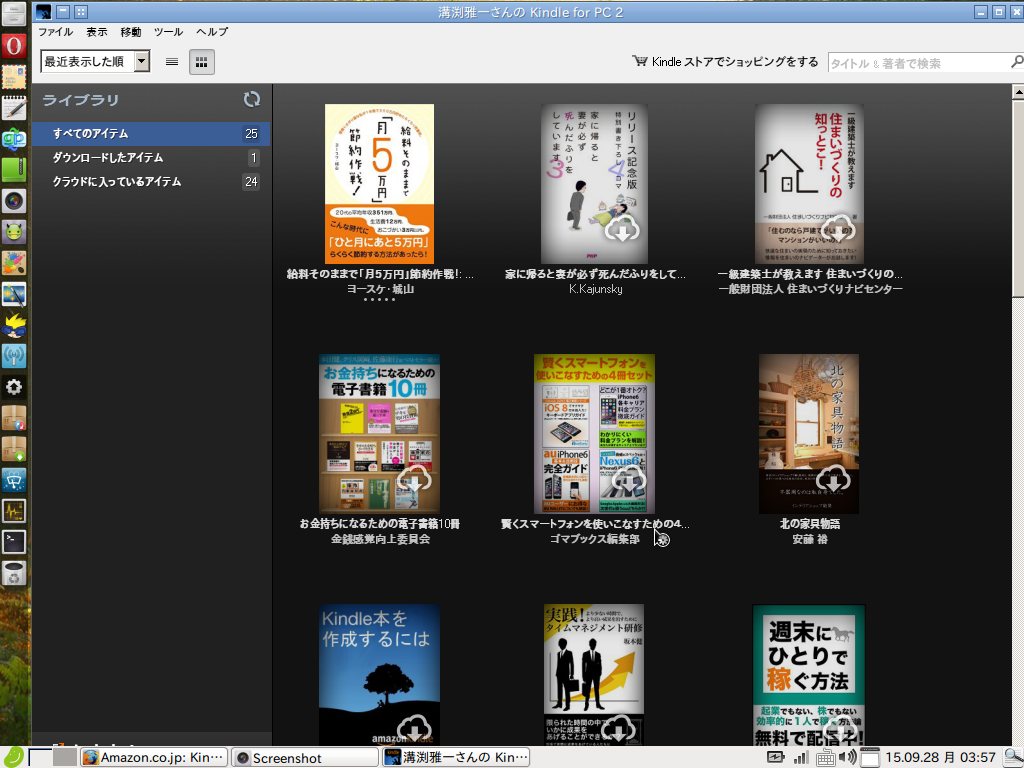Switch to Kindle taskbar window button
Image resolution: width=1024 pixels, height=768 pixels.
[455, 758]
